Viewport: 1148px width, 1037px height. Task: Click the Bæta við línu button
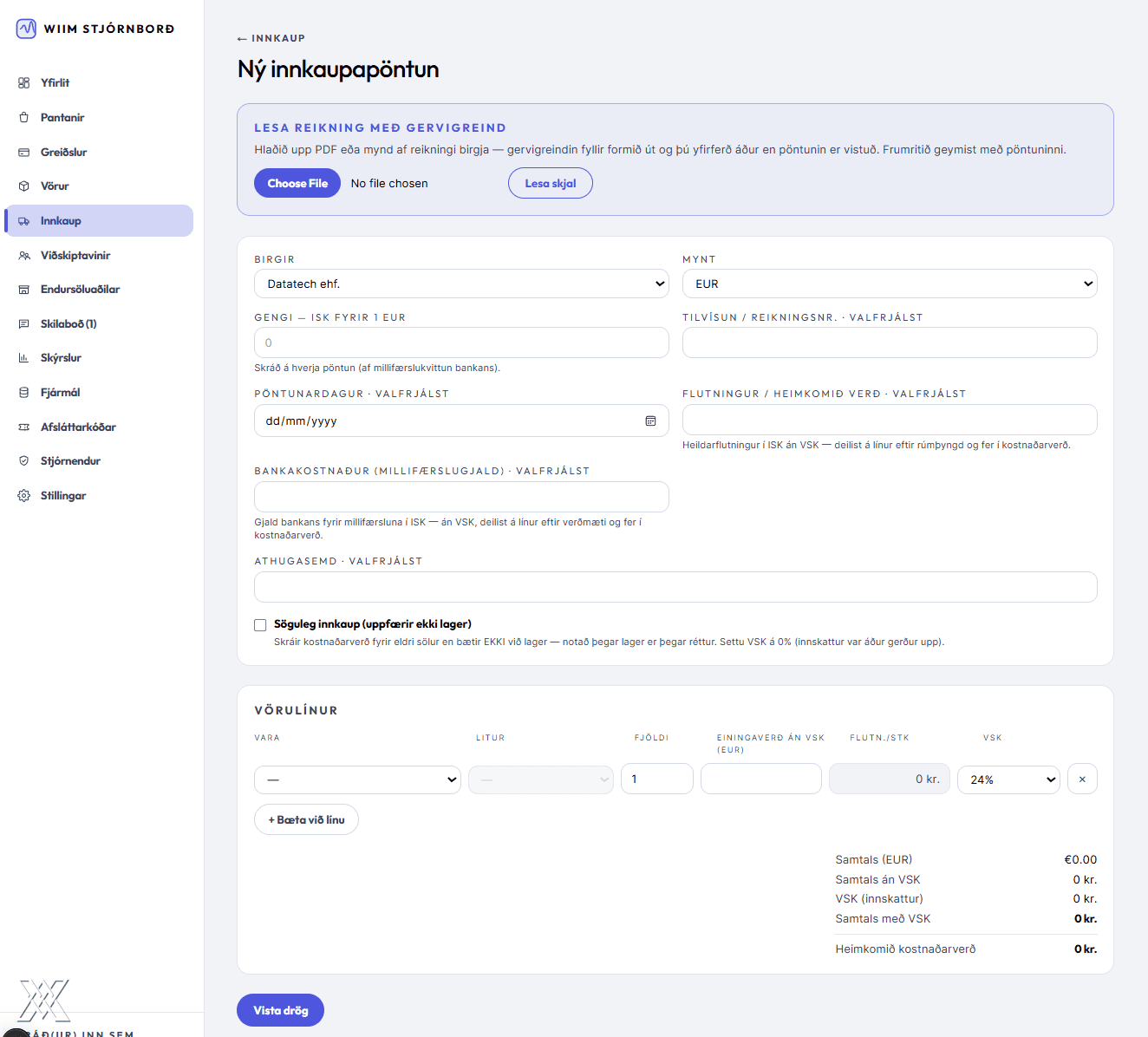pos(306,819)
